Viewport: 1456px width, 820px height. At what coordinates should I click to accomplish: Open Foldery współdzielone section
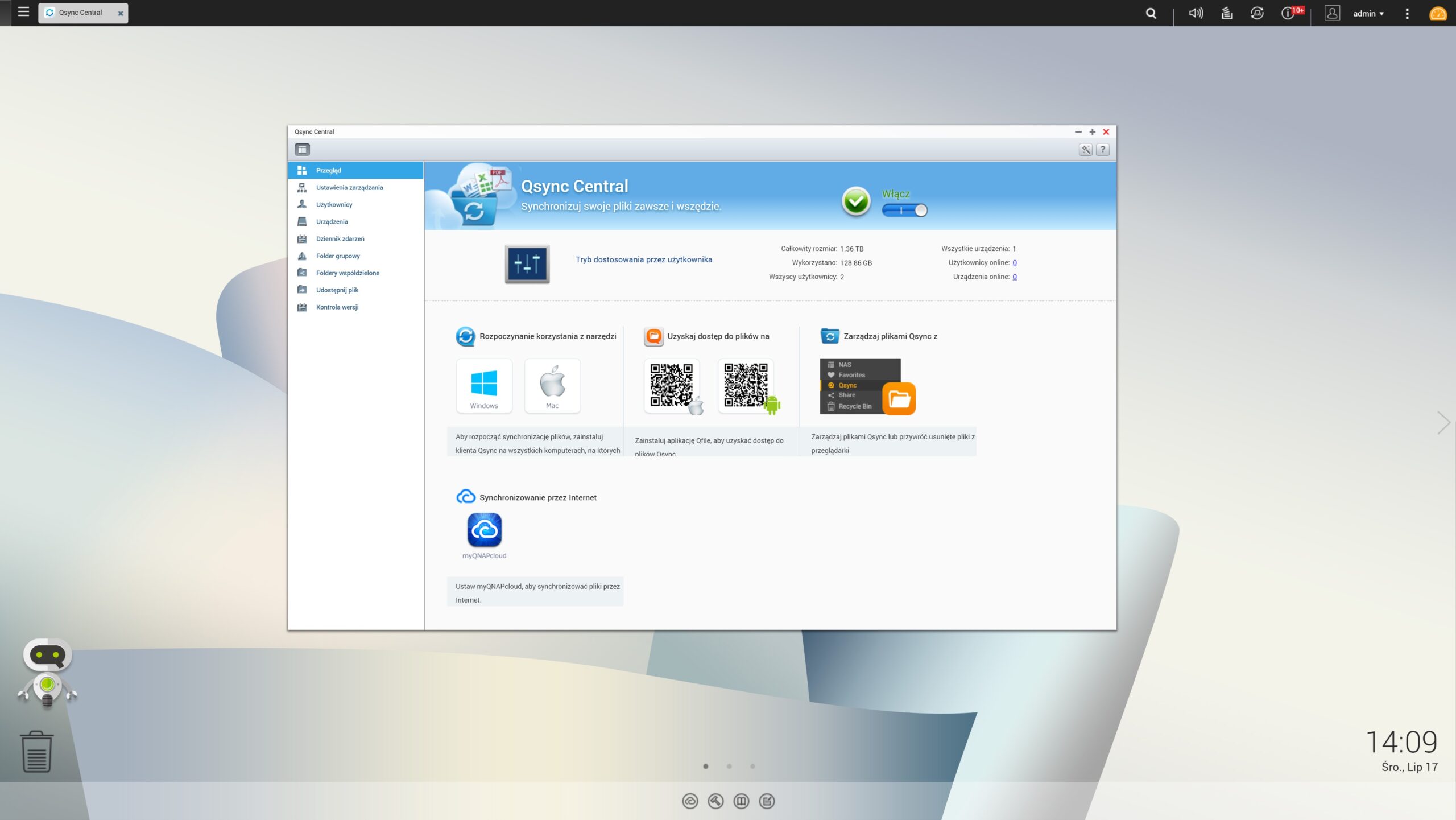point(355,273)
